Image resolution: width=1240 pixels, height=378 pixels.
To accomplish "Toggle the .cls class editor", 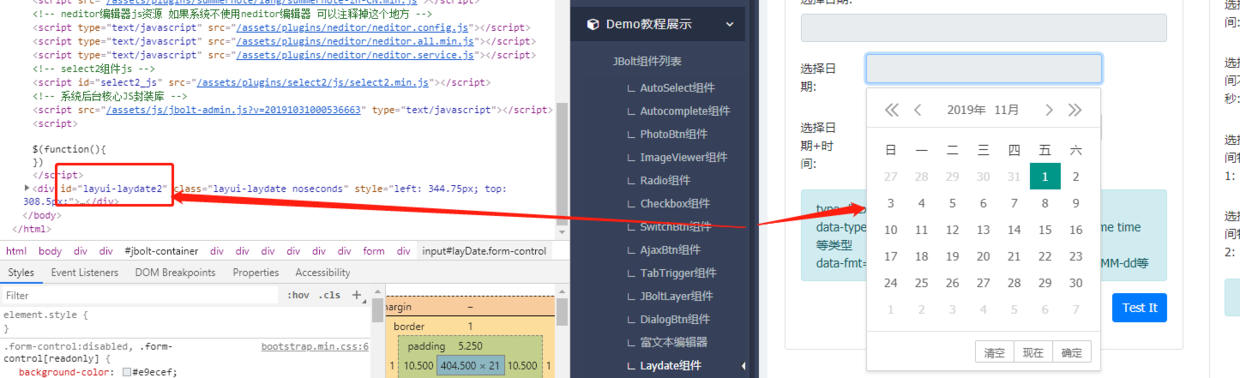I will [330, 295].
